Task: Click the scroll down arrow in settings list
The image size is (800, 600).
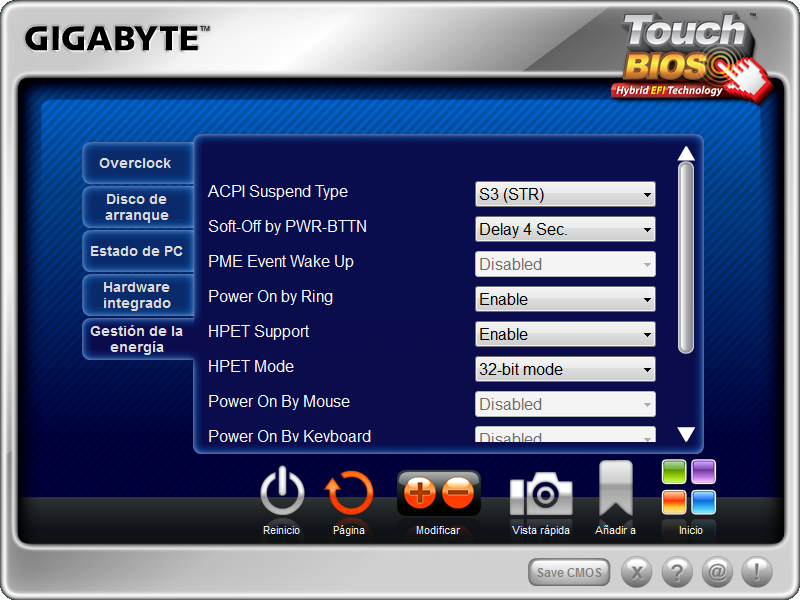Action: [686, 434]
